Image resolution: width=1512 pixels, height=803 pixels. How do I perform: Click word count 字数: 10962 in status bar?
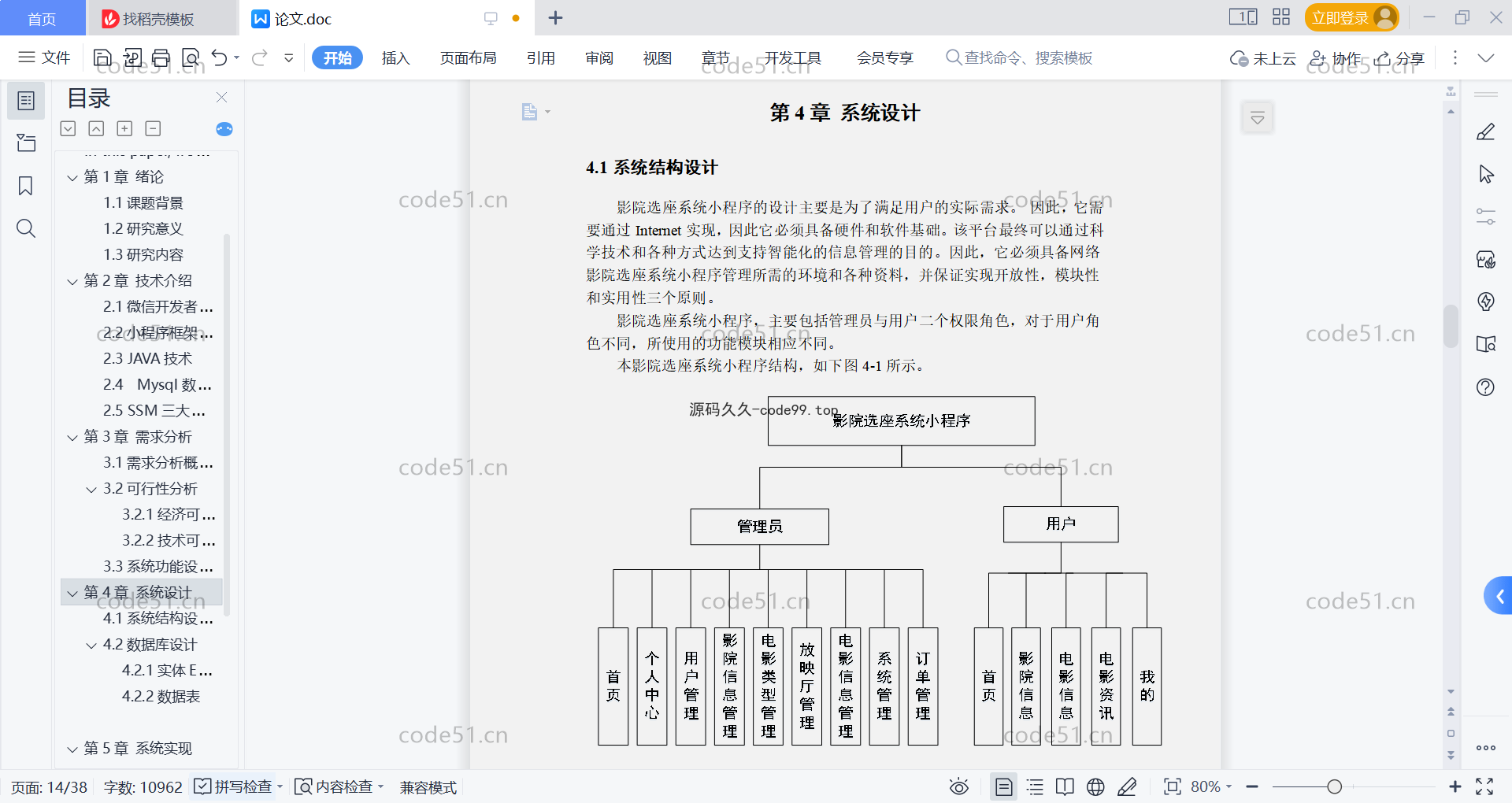143,787
